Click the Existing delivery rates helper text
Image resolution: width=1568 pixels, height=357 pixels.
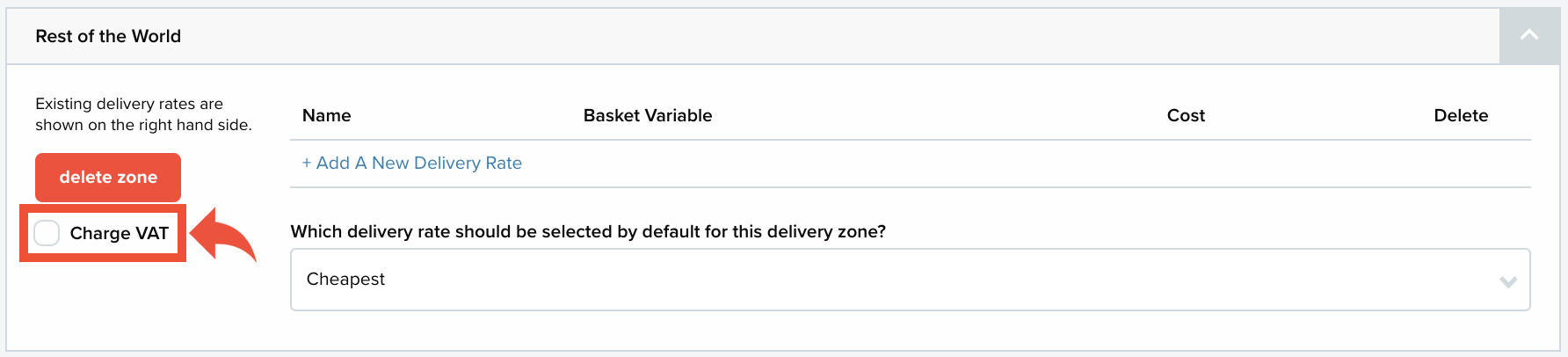pos(143,114)
